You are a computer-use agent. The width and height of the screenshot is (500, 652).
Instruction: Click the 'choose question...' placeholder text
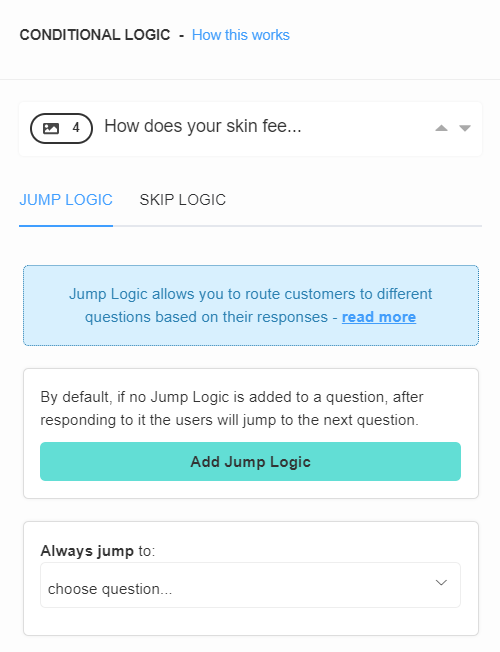tap(110, 589)
